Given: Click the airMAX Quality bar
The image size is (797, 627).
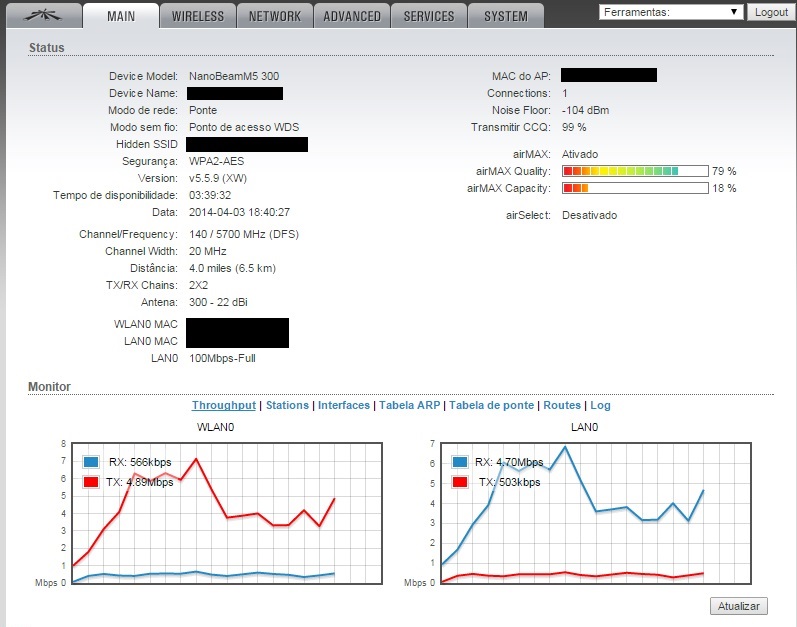Looking at the screenshot, I should coord(635,171).
